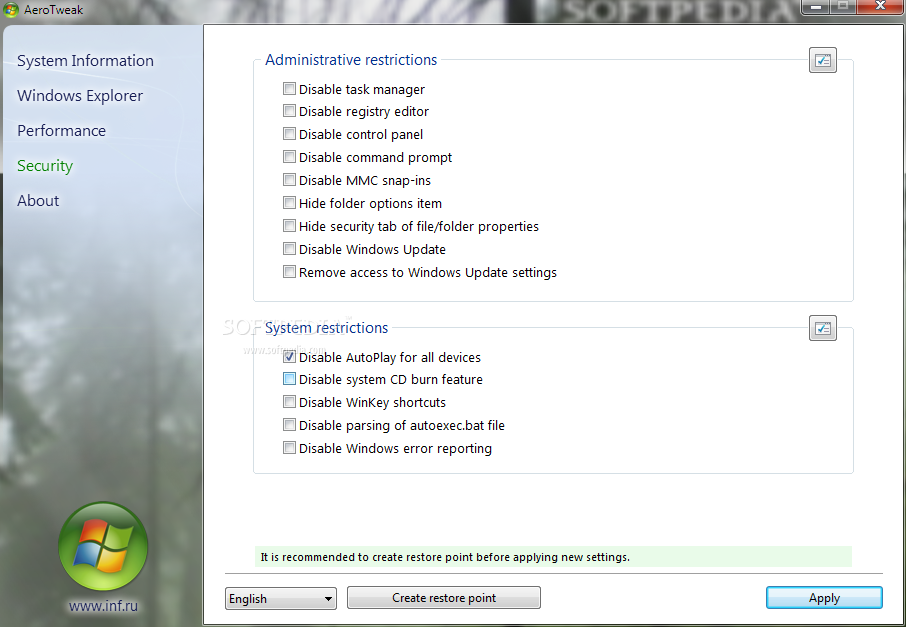906x627 pixels.
Task: Uncheck Disable AutoPlay for all devices
Action: pos(289,357)
